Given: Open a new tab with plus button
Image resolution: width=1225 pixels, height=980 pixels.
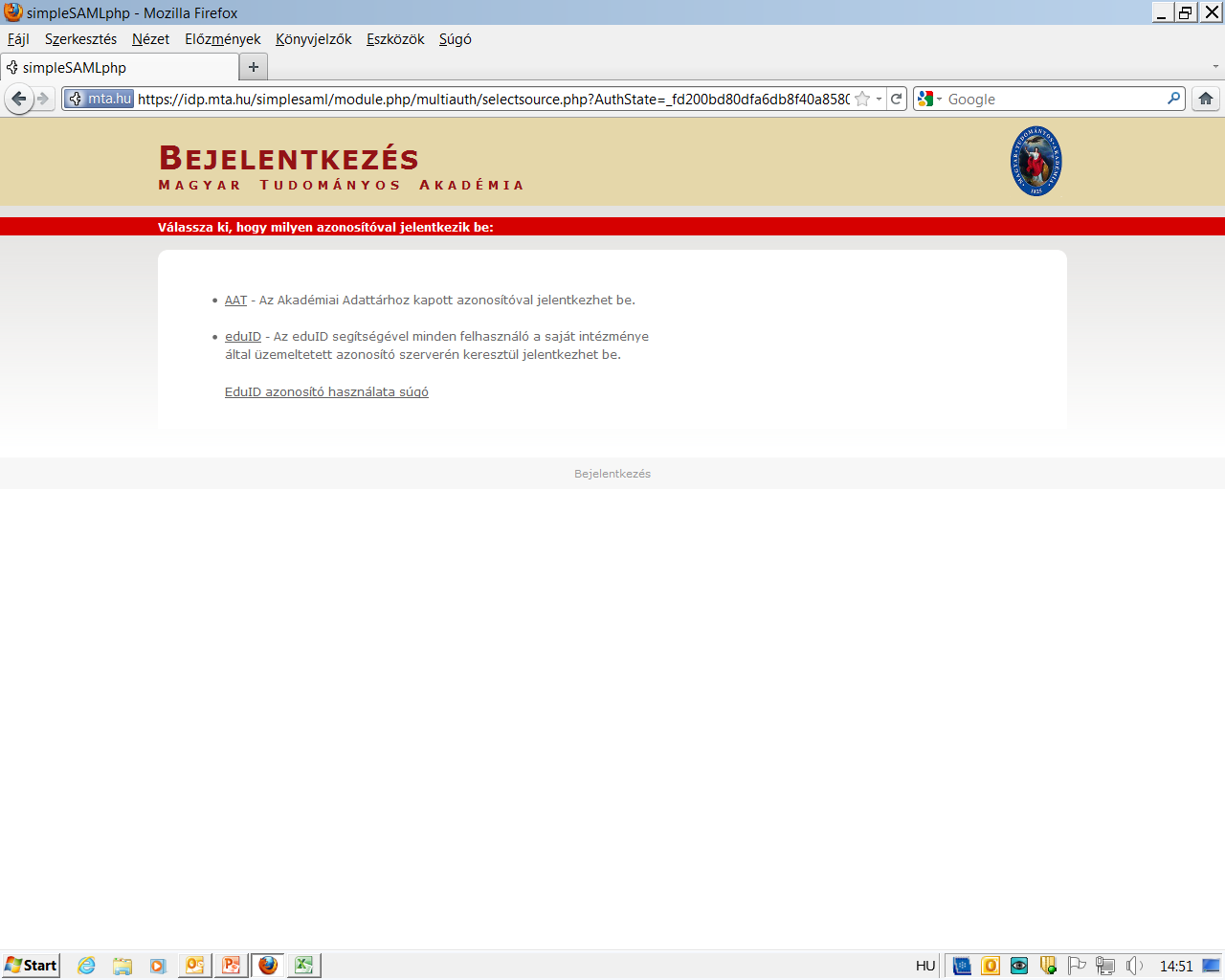Looking at the screenshot, I should tap(254, 67).
